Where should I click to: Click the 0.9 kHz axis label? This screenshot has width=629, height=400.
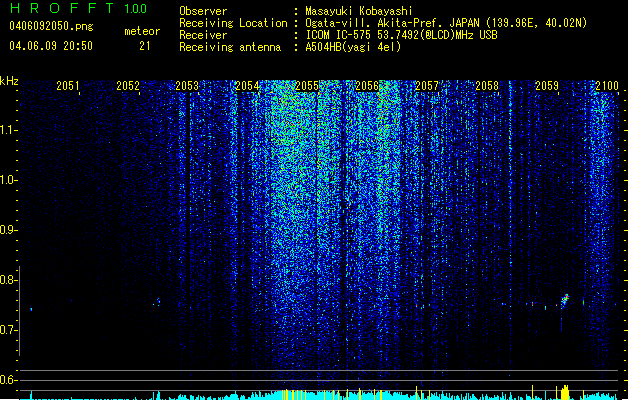[x=8, y=230]
